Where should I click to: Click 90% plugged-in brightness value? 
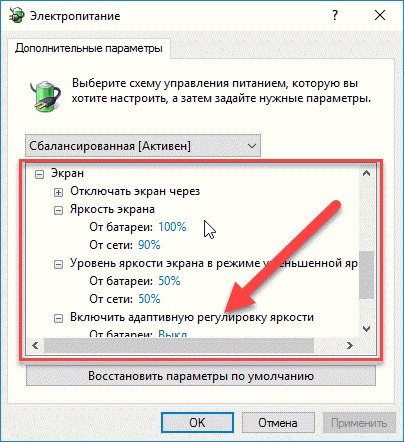149,245
